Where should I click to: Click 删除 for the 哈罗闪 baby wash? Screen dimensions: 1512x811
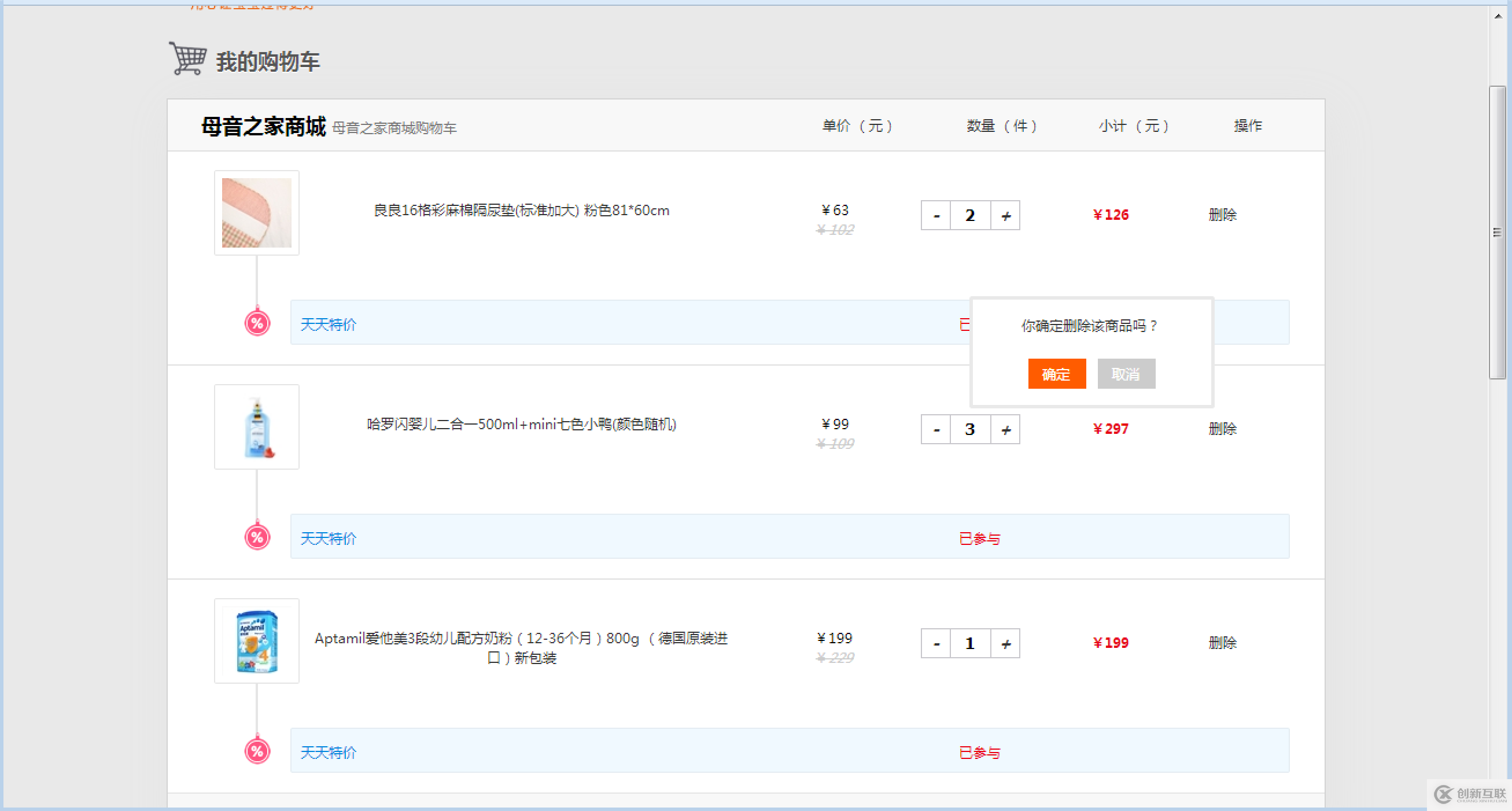[1222, 429]
